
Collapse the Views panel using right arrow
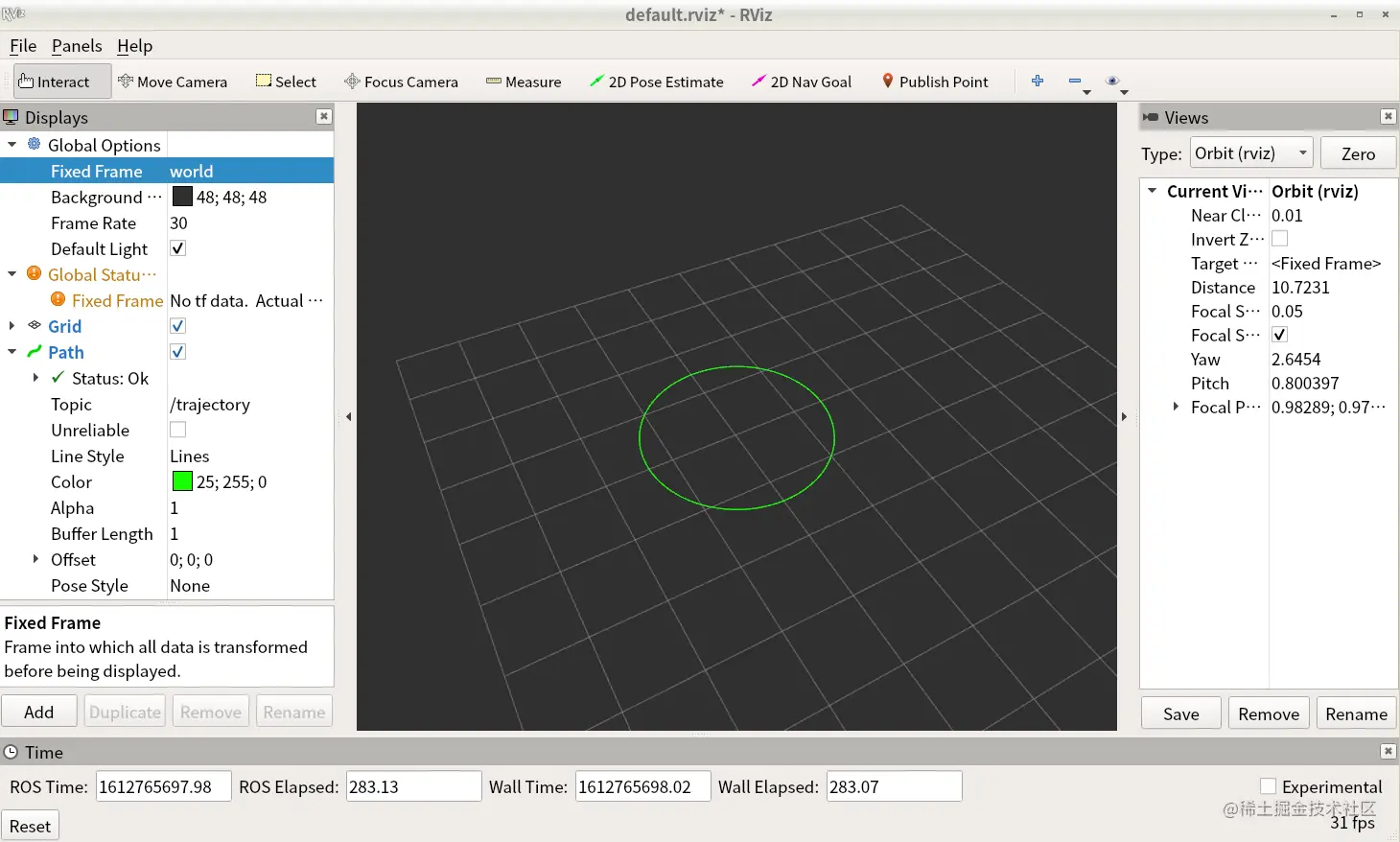1124,416
